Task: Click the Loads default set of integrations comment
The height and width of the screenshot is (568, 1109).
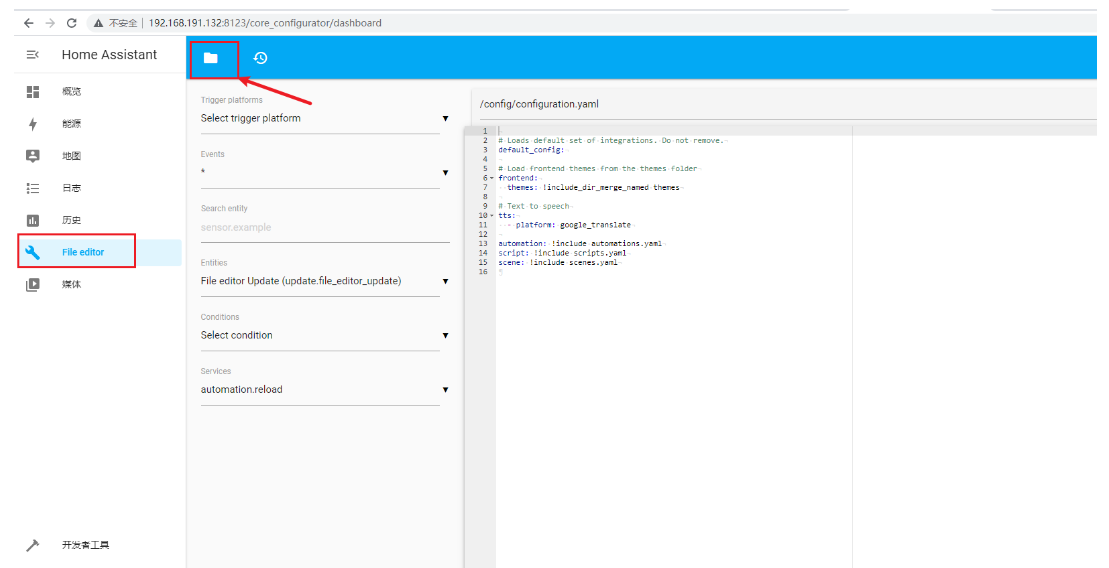Action: click(x=612, y=141)
